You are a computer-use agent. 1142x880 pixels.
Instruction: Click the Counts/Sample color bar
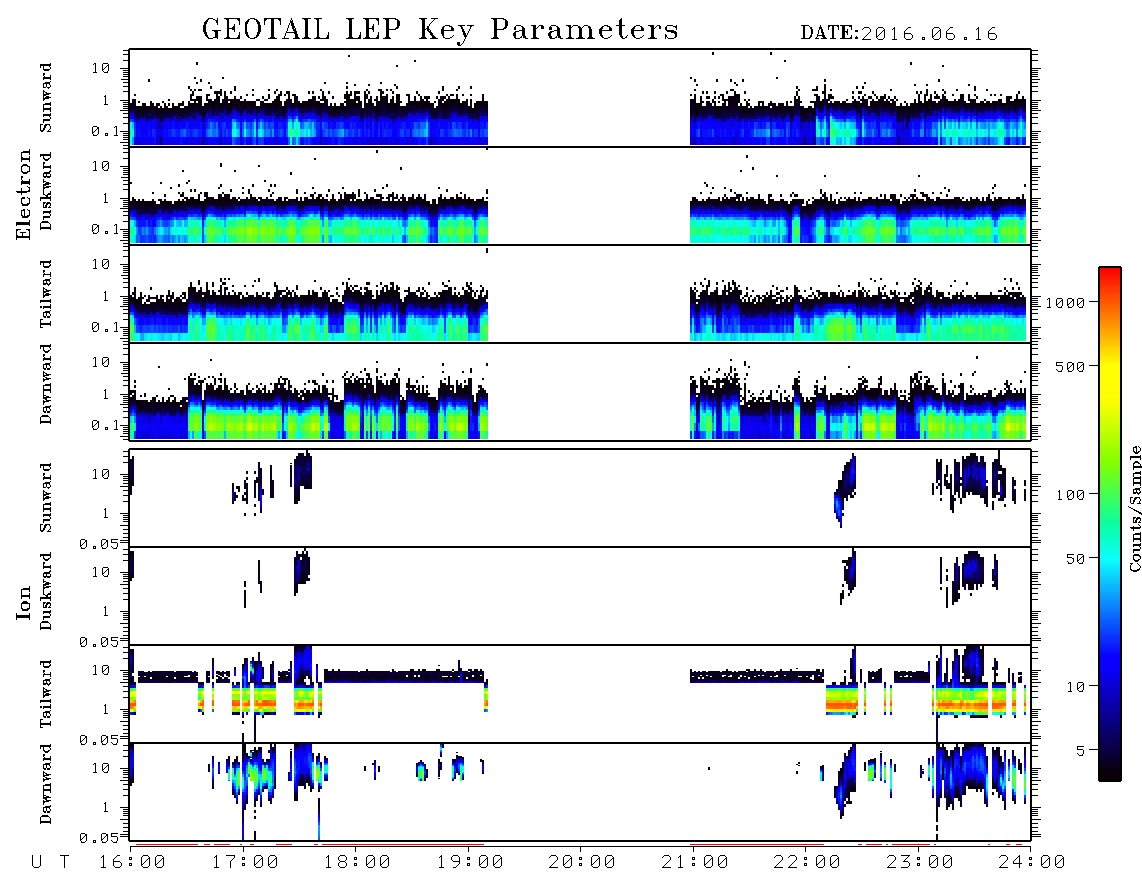(1110, 524)
